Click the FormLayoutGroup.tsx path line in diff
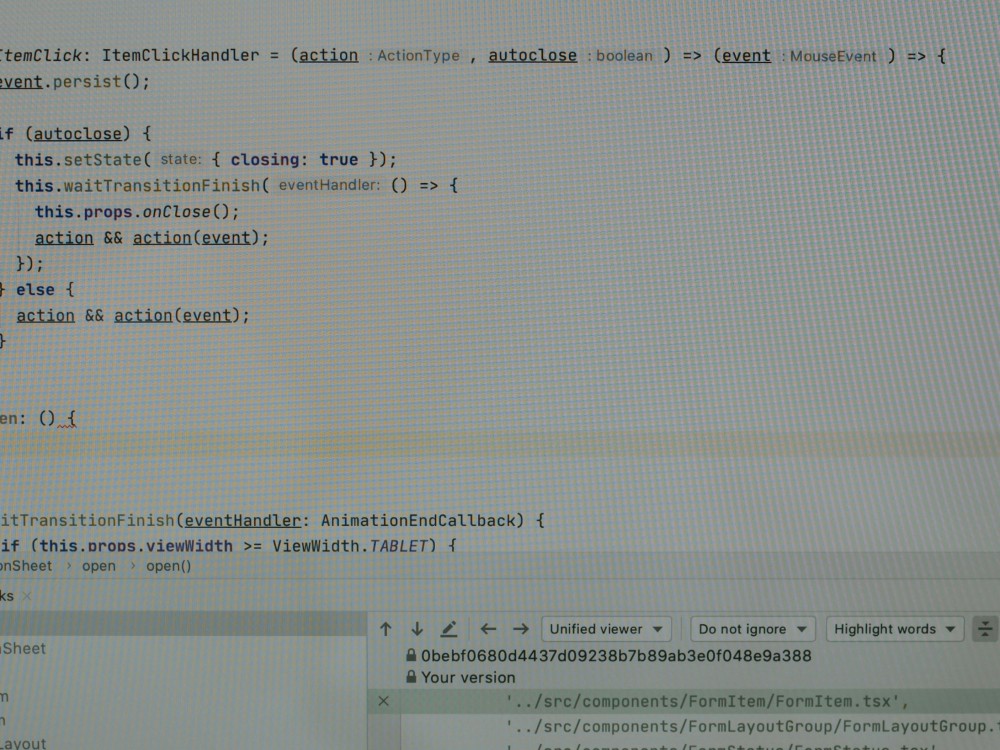This screenshot has height=750, width=1000. pos(753,726)
